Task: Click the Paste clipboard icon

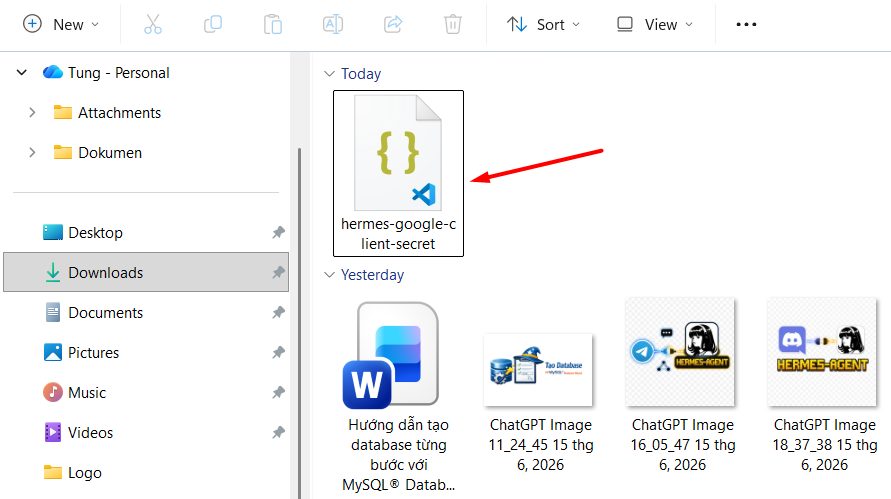Action: coord(273,24)
